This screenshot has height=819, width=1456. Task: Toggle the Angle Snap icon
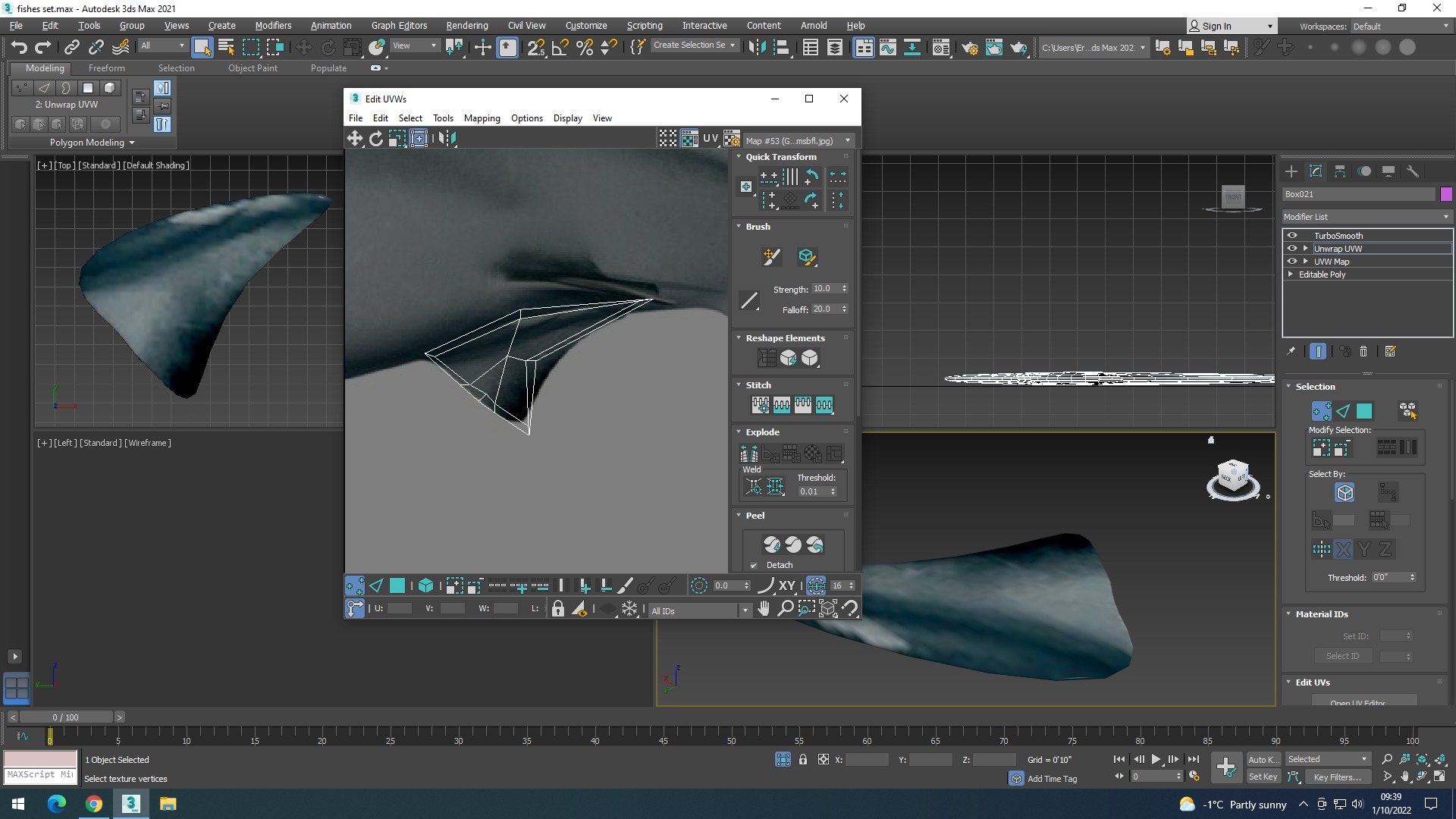pos(560,48)
